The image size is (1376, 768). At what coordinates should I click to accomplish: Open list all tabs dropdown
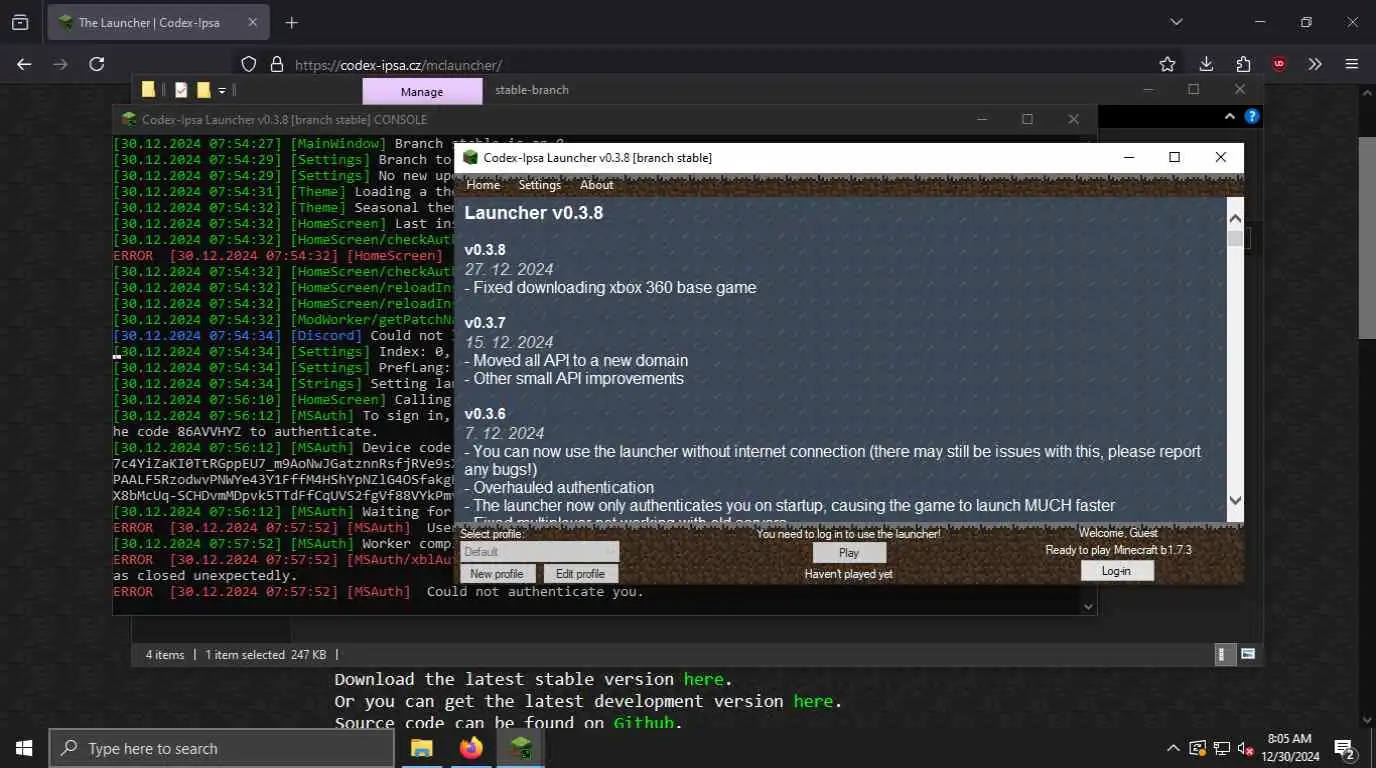pos(1176,22)
